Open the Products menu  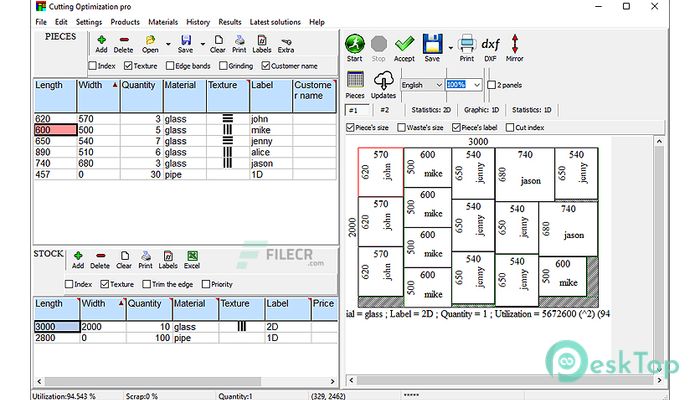[x=125, y=22]
